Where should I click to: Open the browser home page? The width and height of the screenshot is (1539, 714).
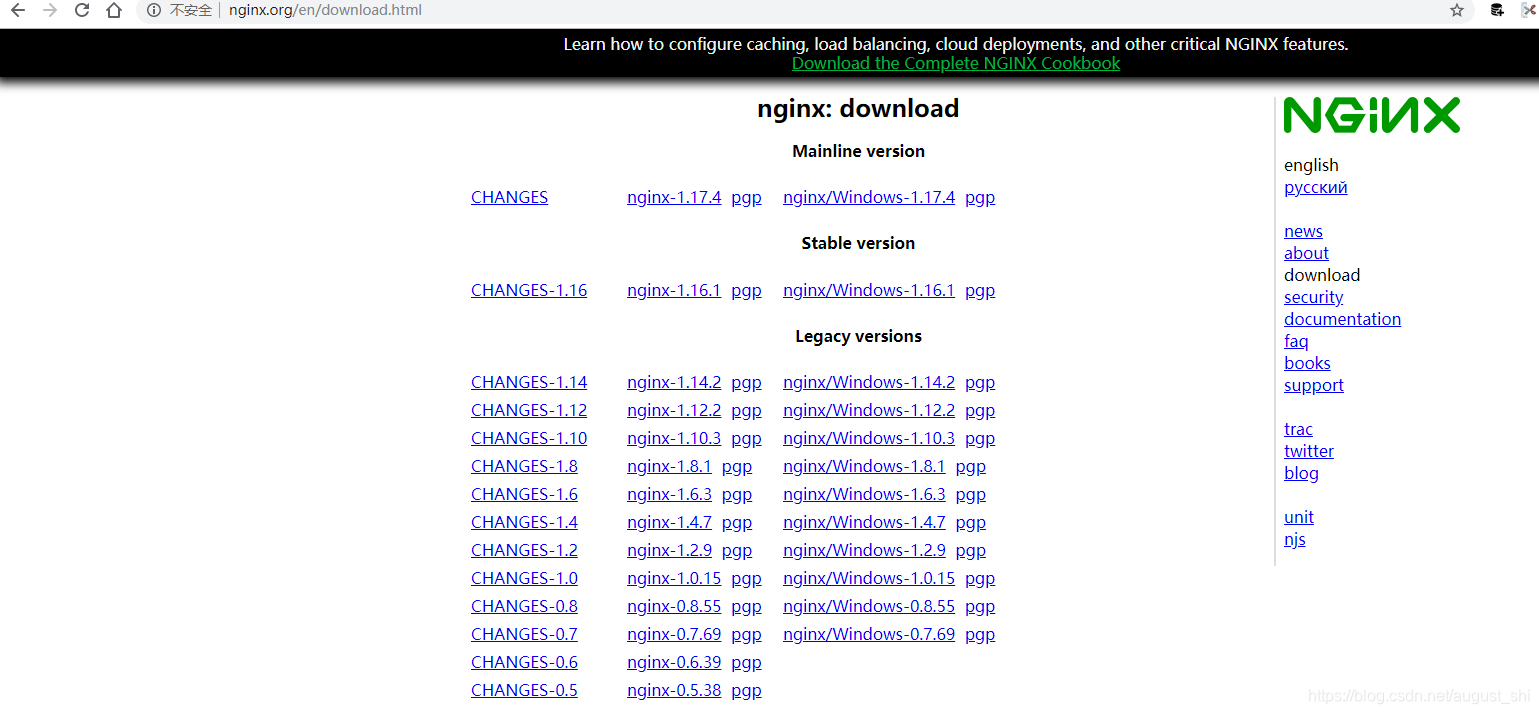(113, 11)
